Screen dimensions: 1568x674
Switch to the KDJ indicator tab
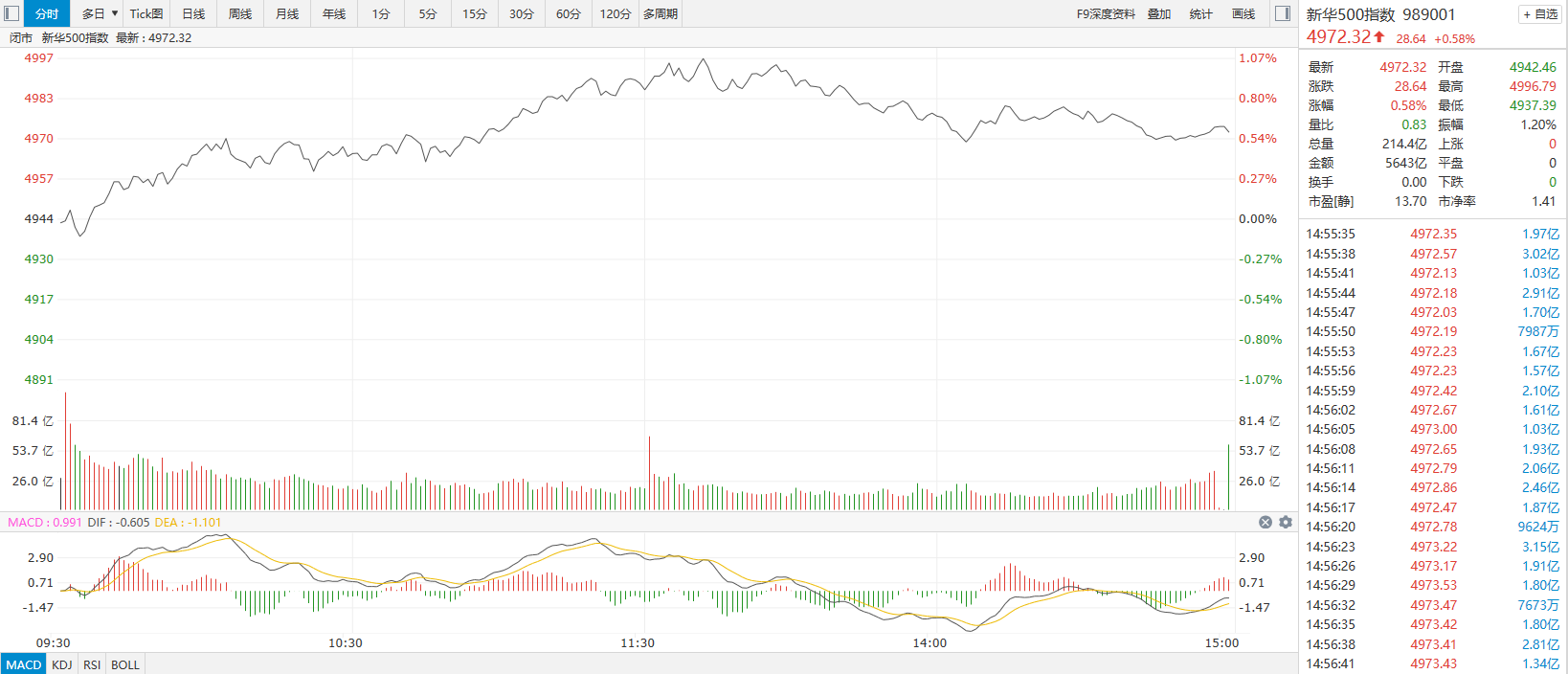tap(62, 664)
